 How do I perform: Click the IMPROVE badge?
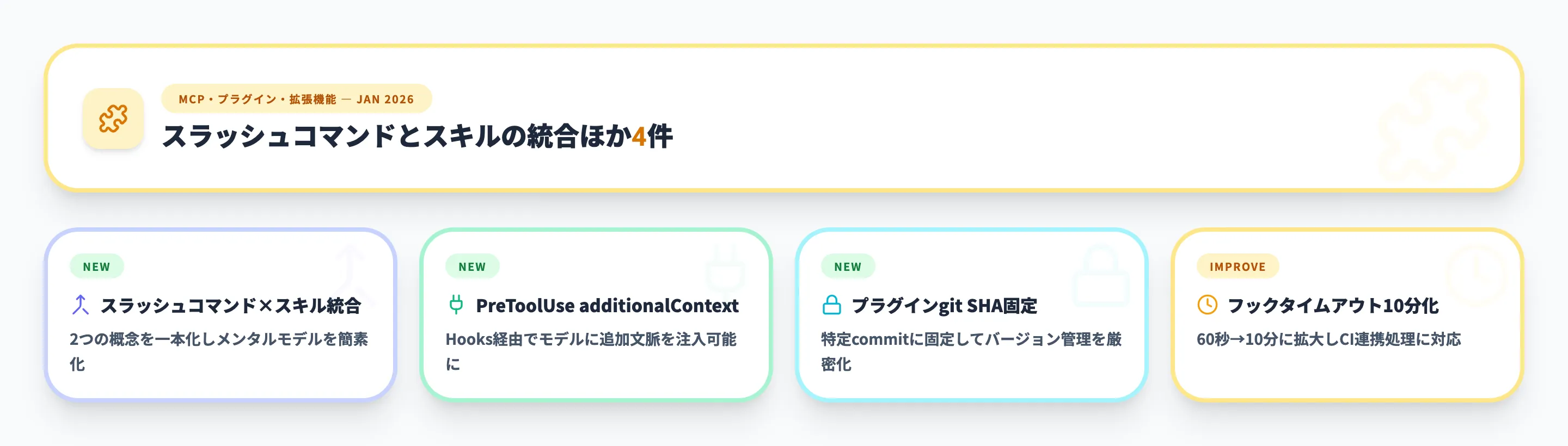pyautogui.click(x=1238, y=267)
